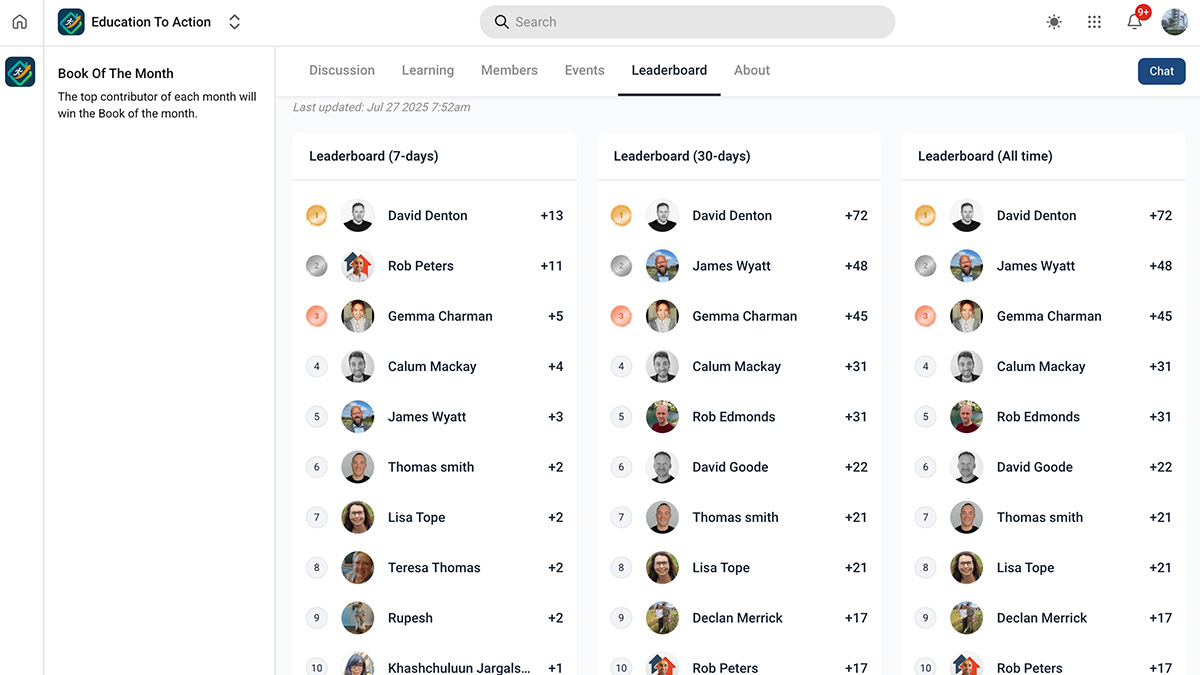Open James Wyatt's avatar in 30-days leaderboard

pyautogui.click(x=662, y=265)
